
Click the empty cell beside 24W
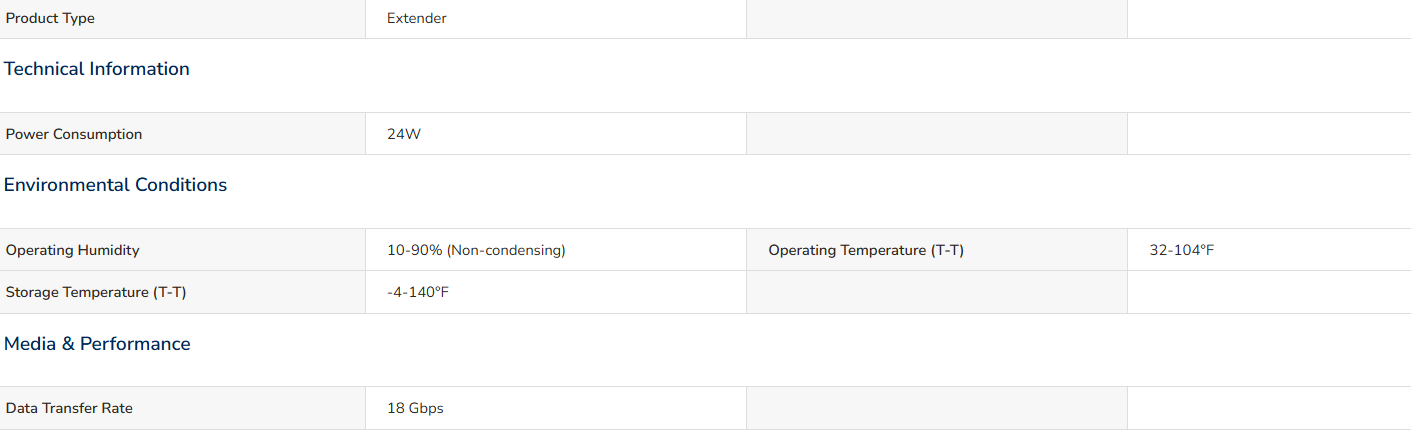pos(937,134)
